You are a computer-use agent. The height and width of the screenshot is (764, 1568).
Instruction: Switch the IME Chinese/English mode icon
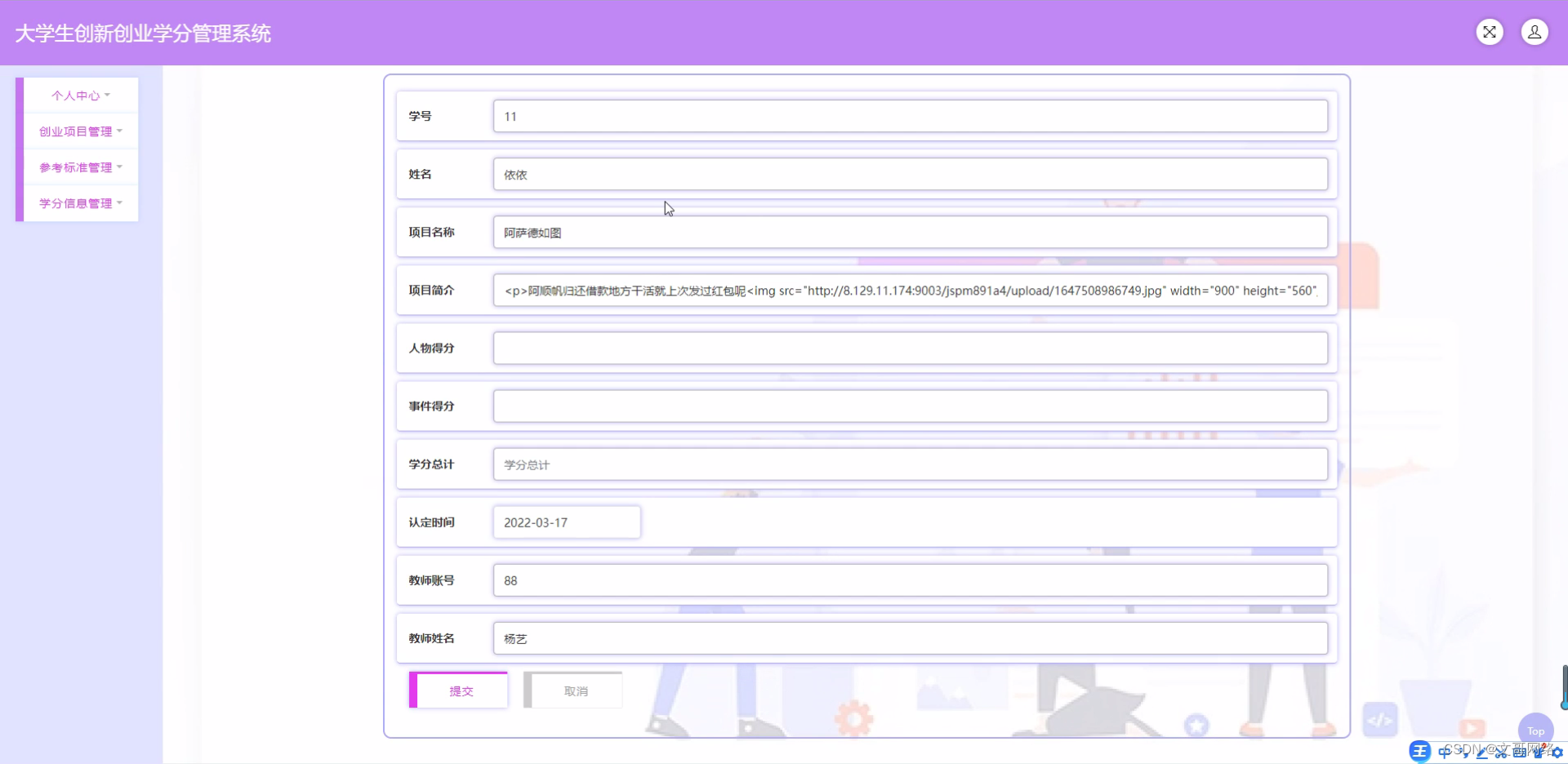[1444, 753]
